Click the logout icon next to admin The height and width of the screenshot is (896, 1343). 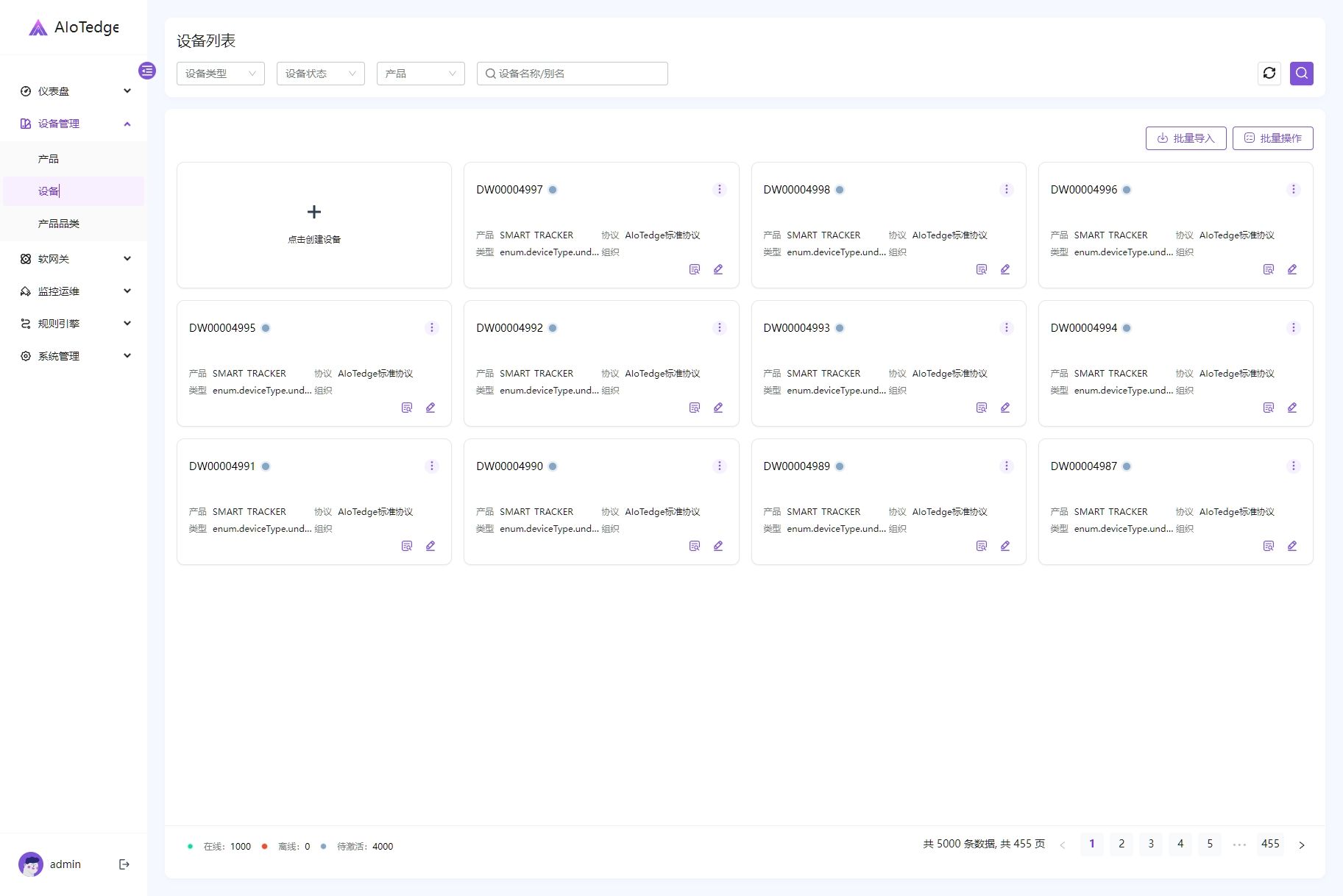pyautogui.click(x=124, y=864)
